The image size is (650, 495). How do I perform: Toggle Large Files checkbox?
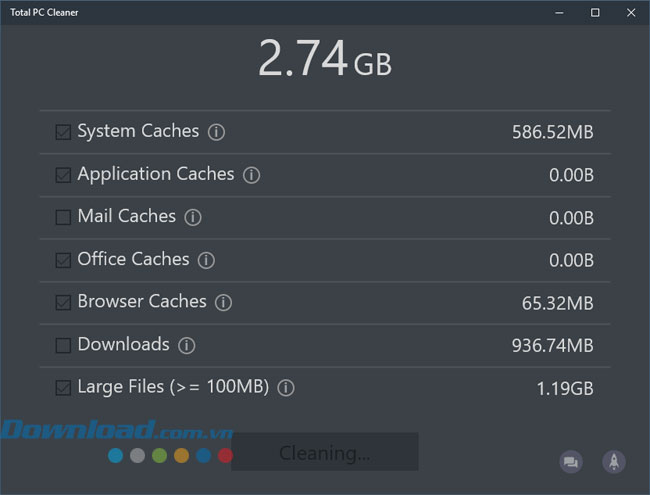[x=63, y=388]
